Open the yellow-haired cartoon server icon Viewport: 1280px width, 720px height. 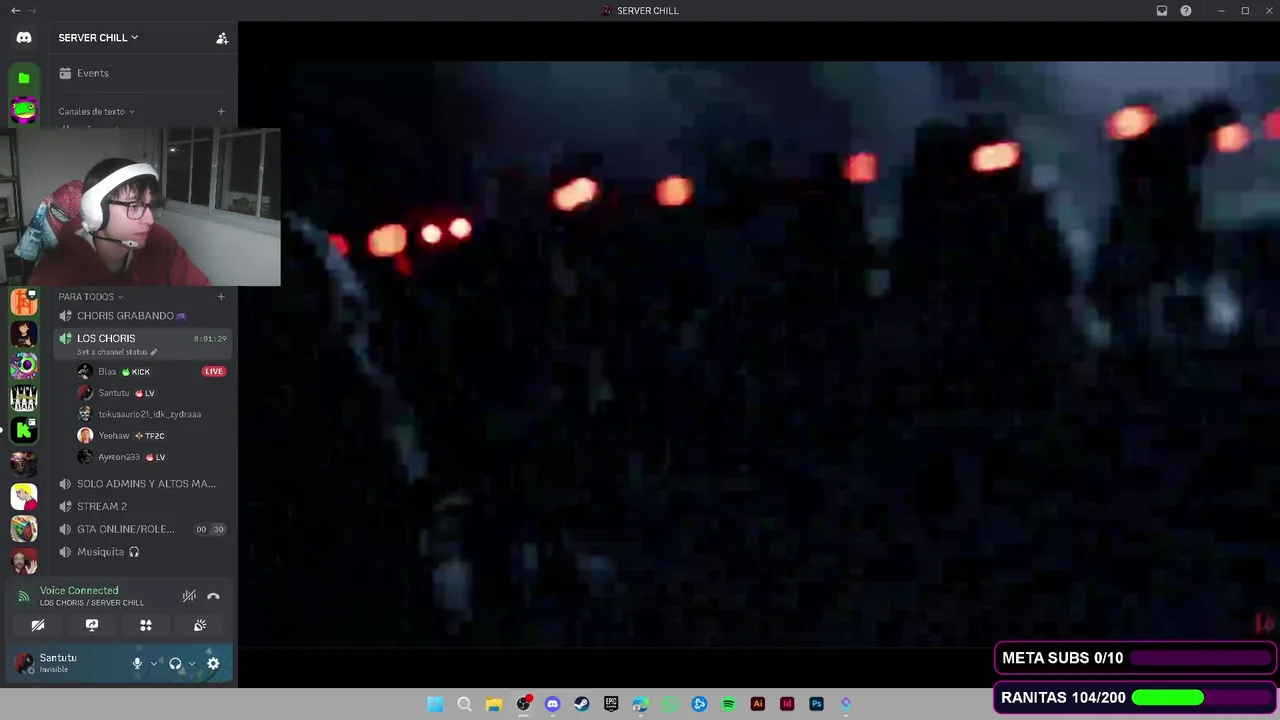(x=24, y=496)
